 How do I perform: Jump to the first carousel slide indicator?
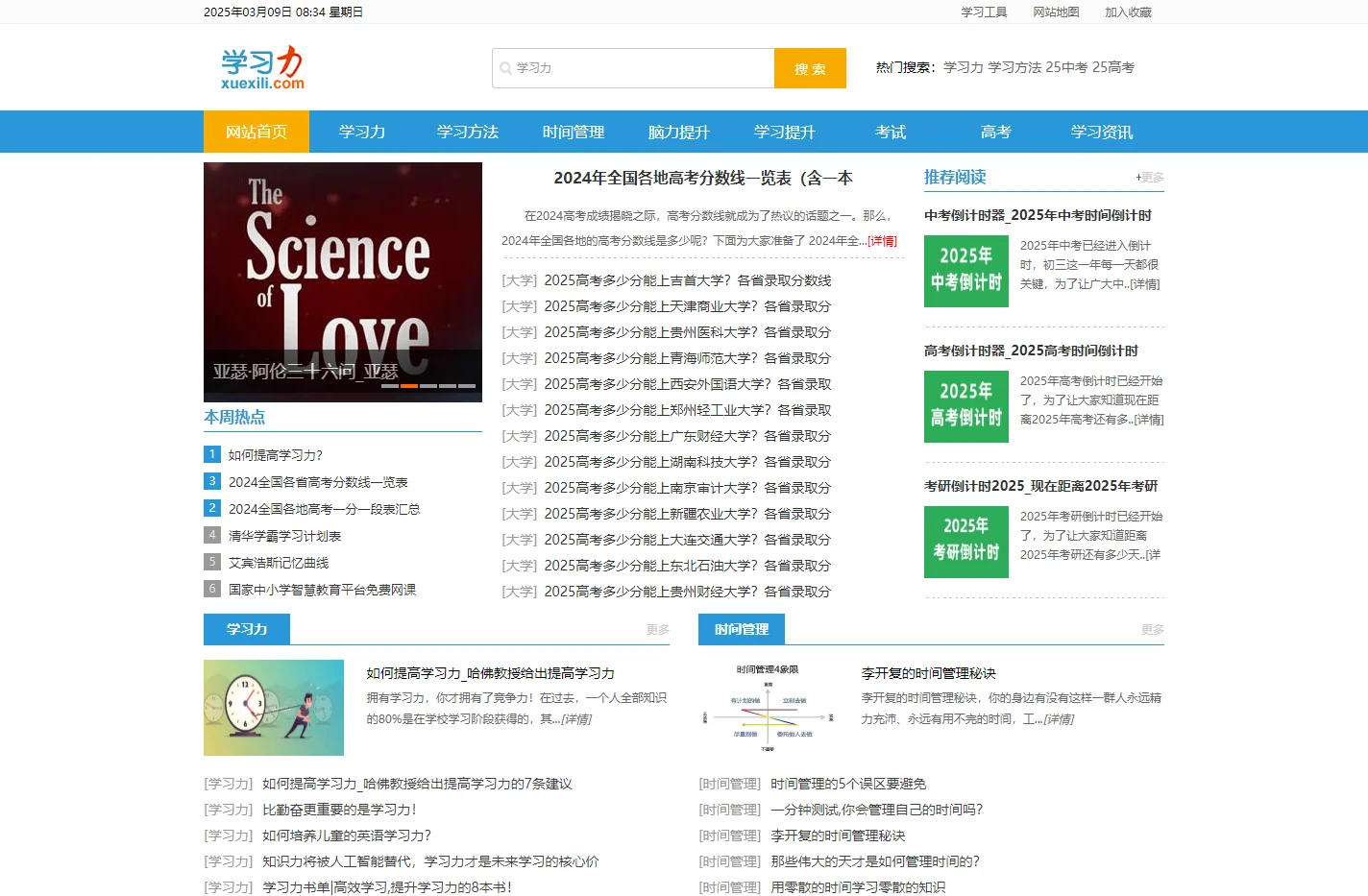click(x=390, y=385)
